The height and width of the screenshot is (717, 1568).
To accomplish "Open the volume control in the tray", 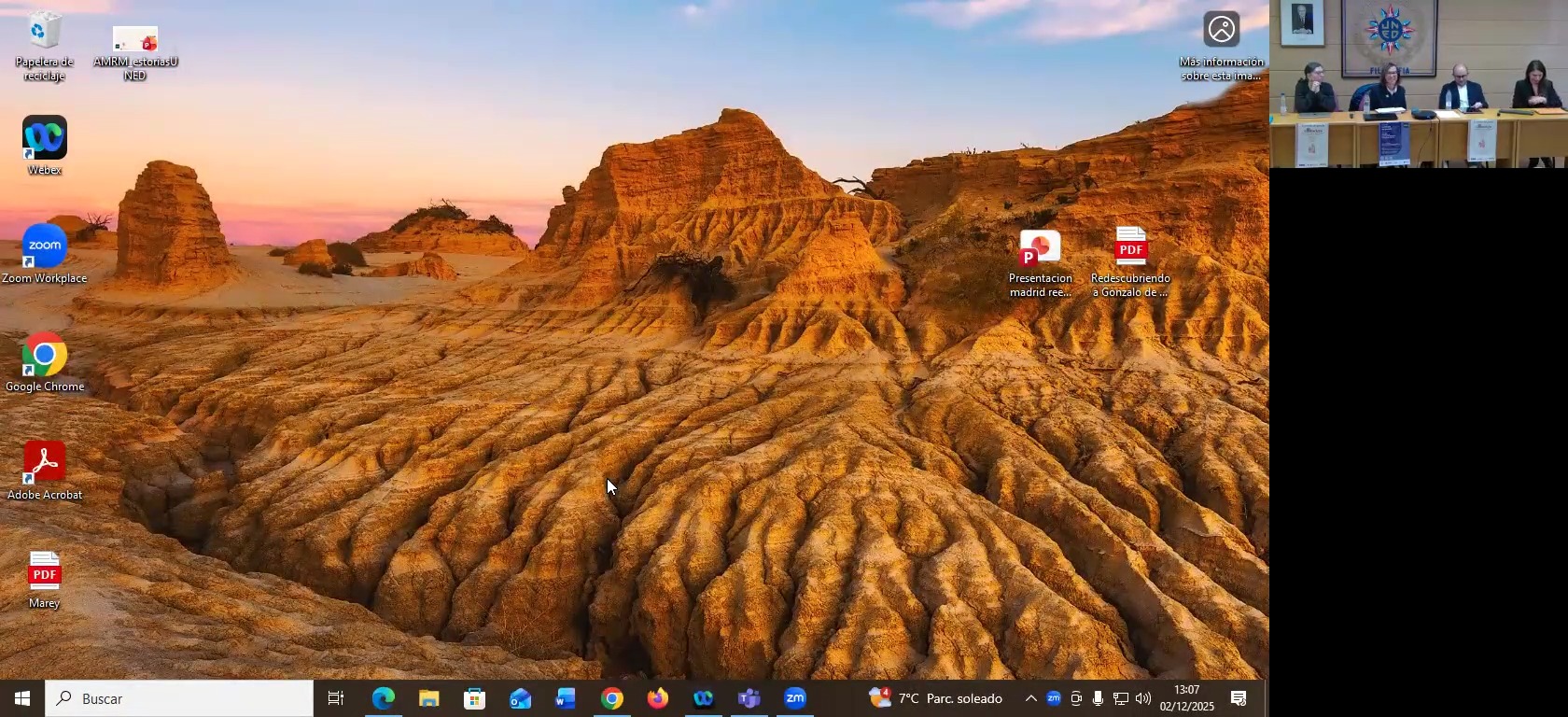I will tap(1143, 698).
